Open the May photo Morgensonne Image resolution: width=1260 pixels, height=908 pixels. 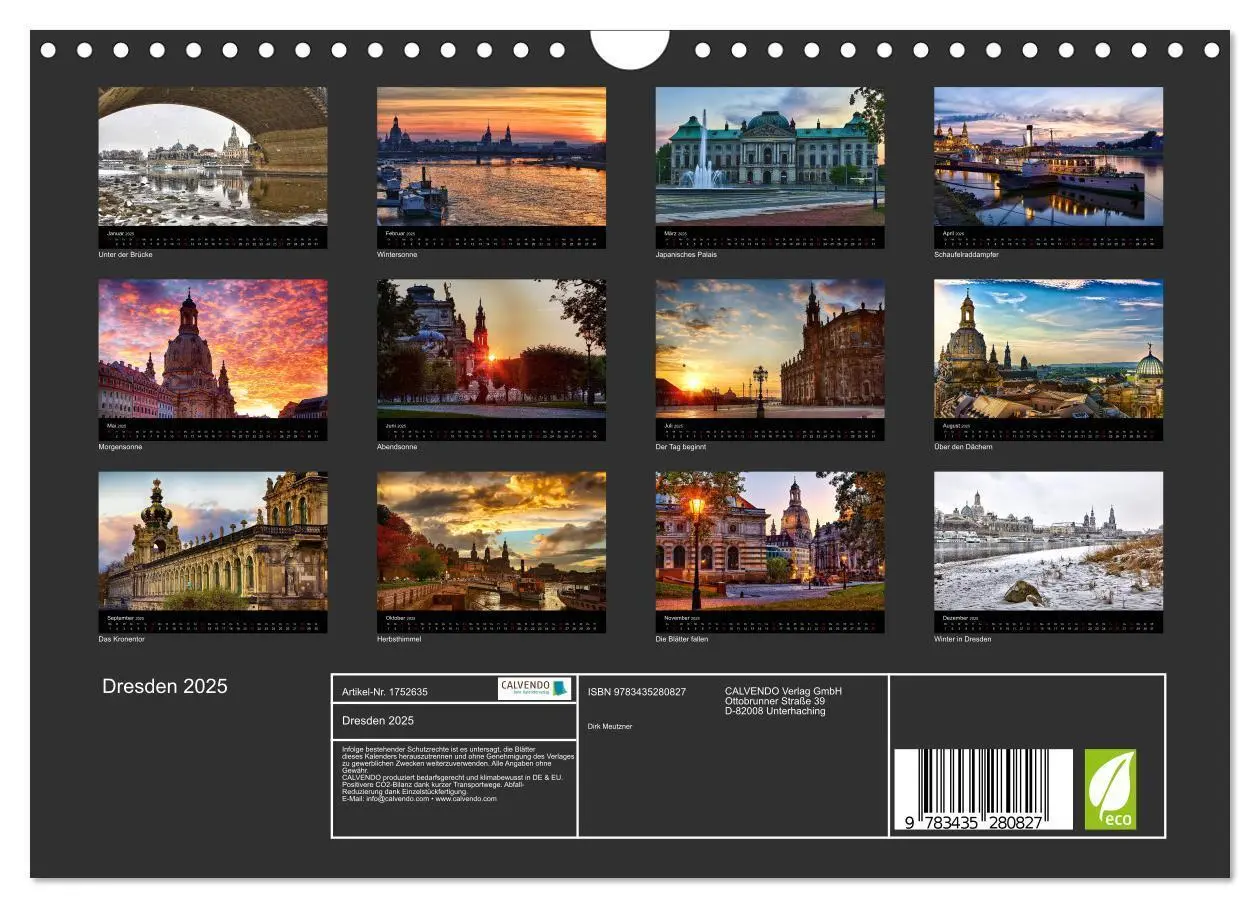point(213,348)
